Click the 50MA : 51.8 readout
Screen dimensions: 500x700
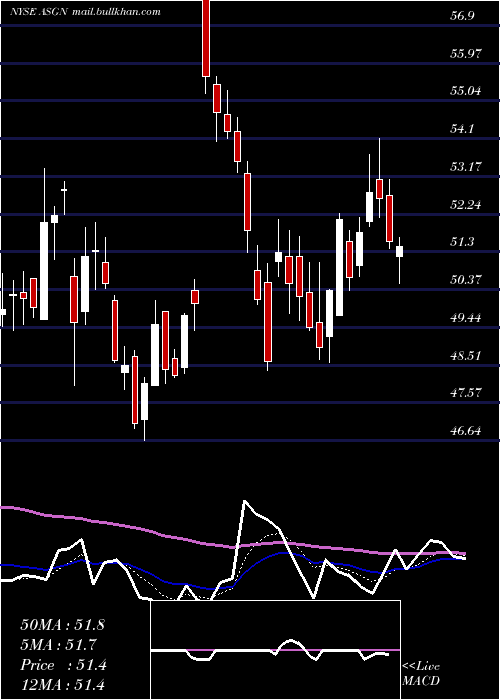tap(62, 625)
